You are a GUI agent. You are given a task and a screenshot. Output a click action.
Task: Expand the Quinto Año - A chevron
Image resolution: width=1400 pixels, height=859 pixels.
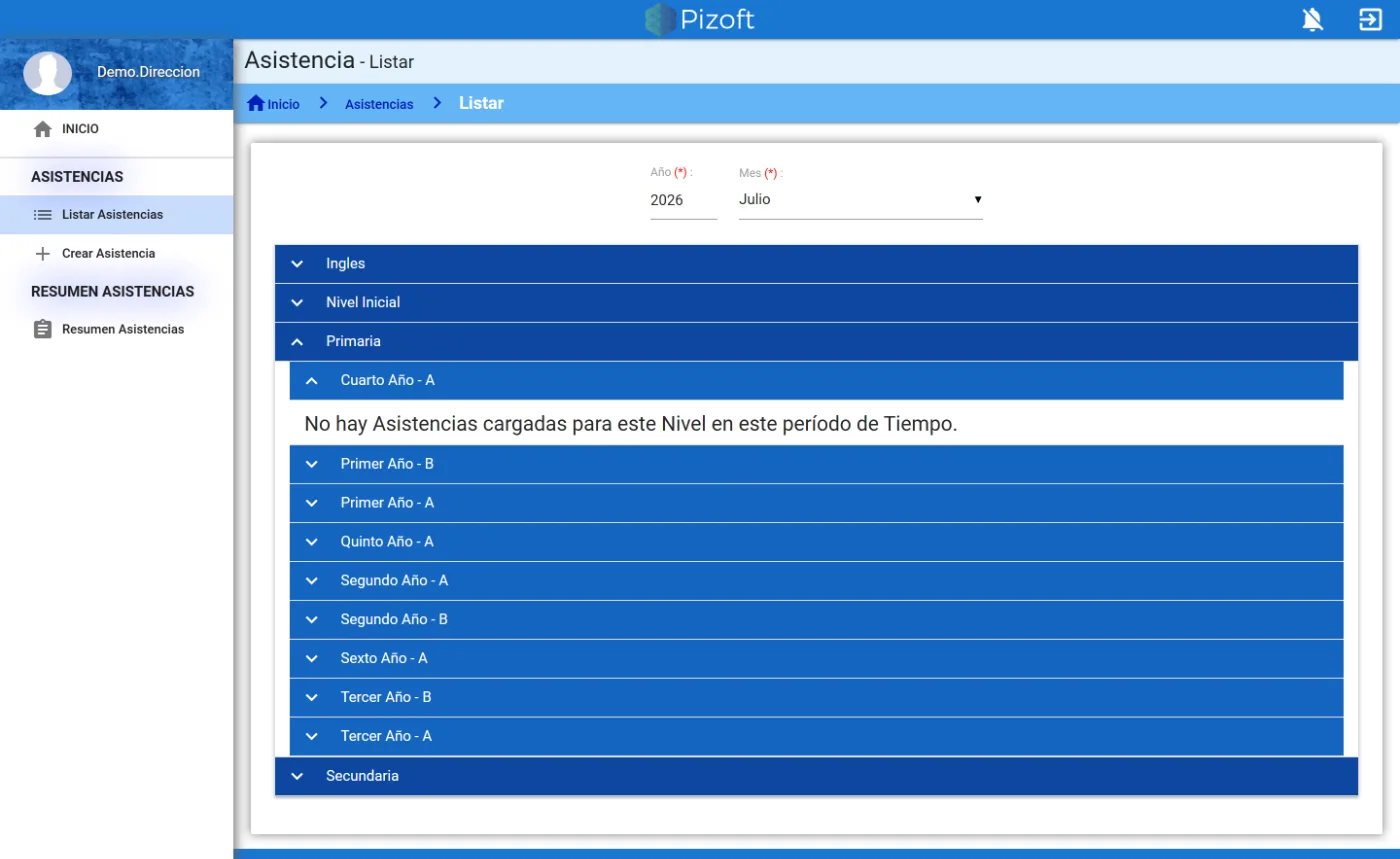click(x=311, y=542)
